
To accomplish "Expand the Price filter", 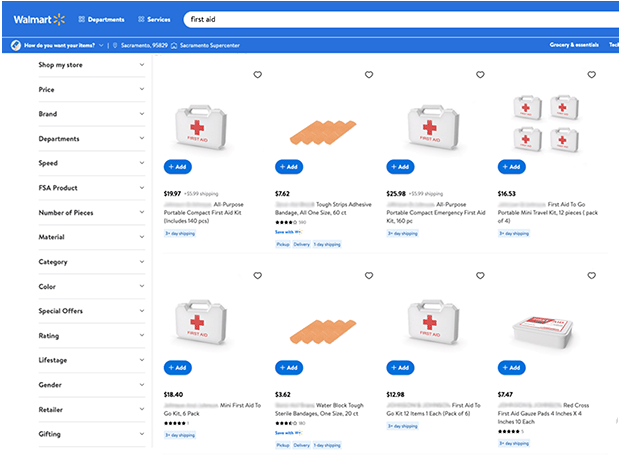I will pos(91,90).
